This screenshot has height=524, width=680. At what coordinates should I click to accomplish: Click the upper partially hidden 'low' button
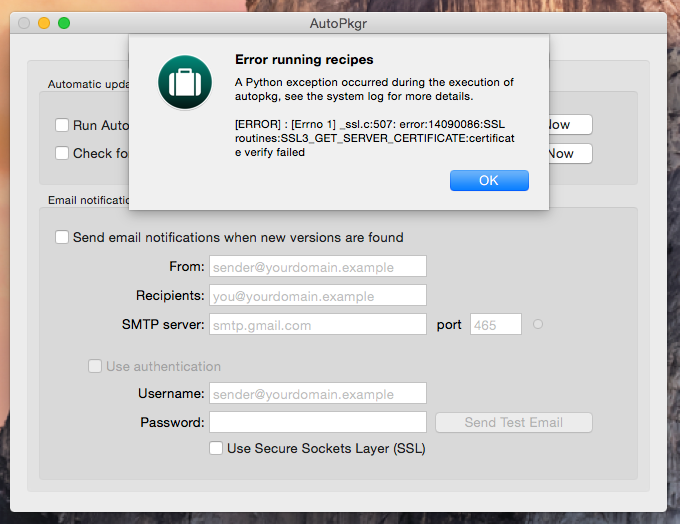pos(570,125)
